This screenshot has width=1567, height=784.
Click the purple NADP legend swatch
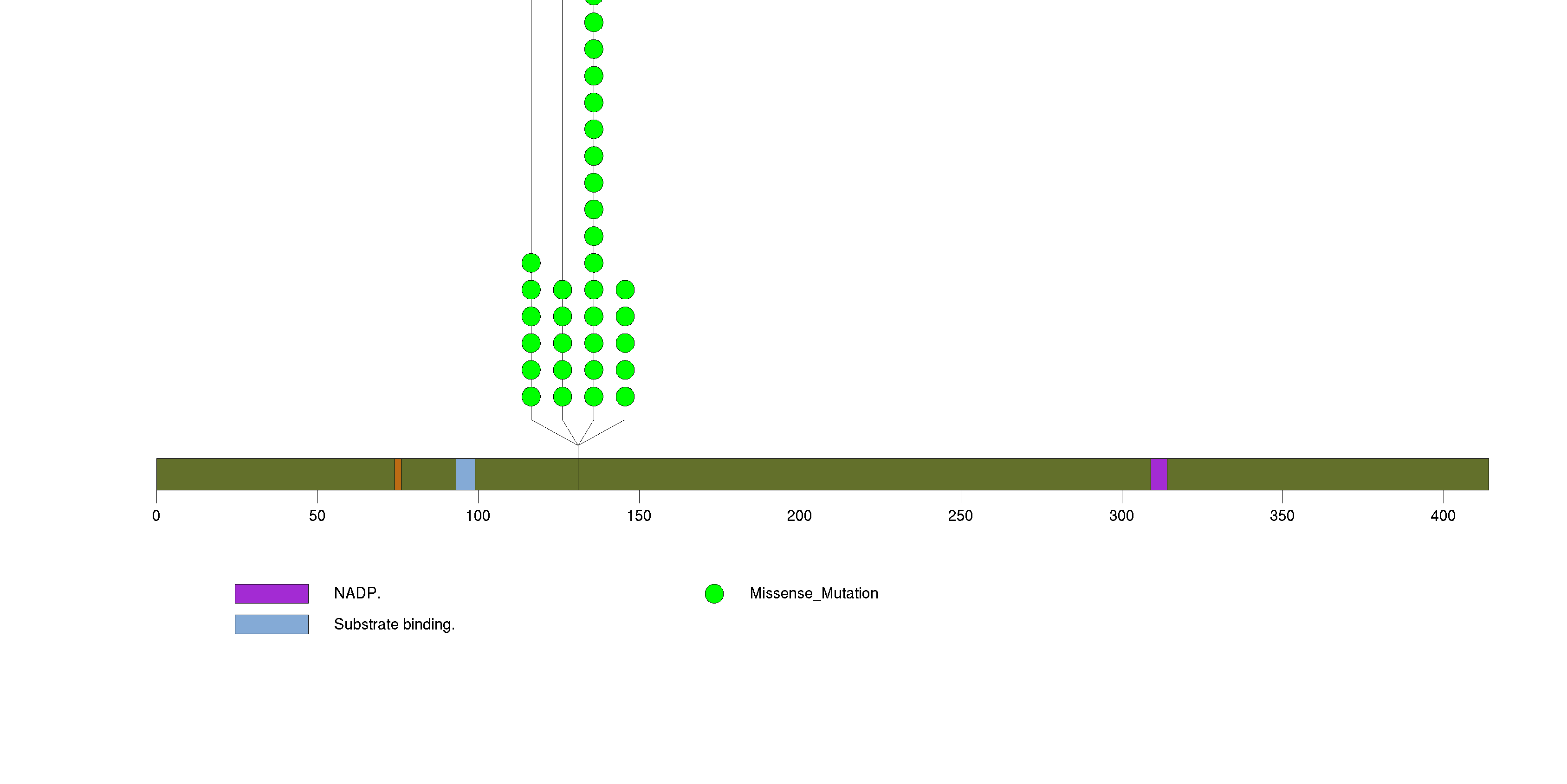(272, 593)
